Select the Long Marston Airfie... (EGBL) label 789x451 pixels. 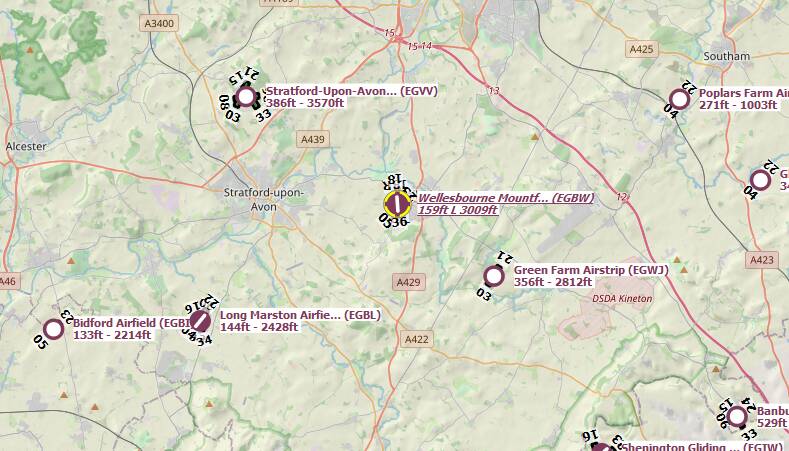pyautogui.click(x=300, y=315)
